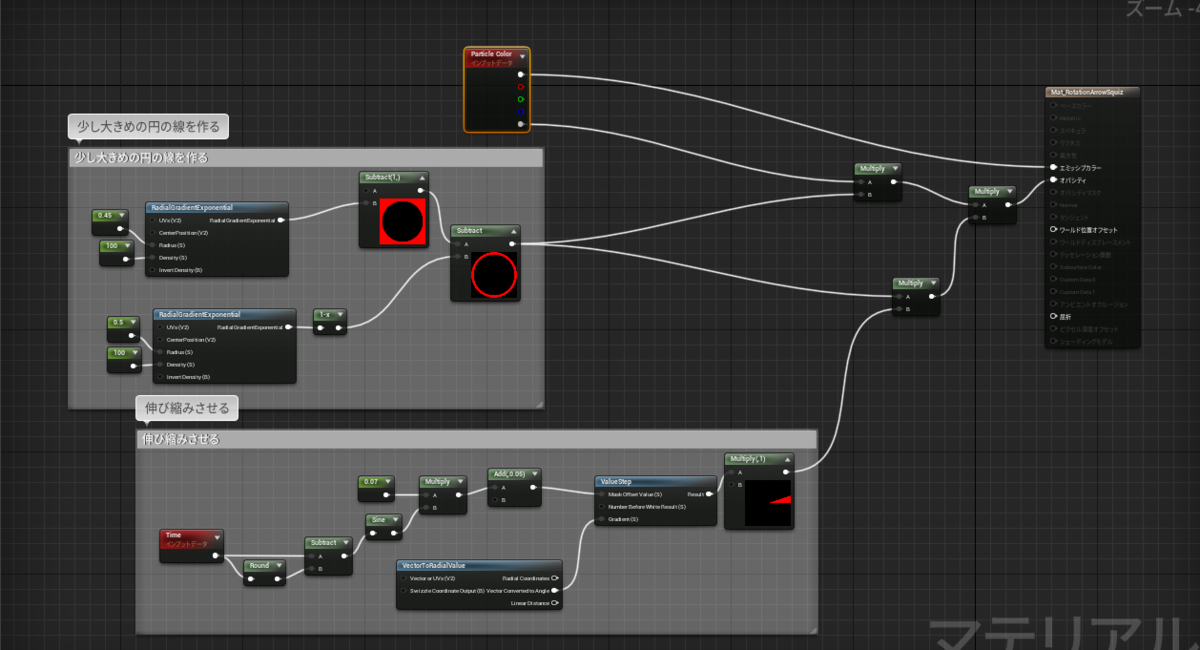
Task: Click the Opacity (オパシティ) input pin
Action: tap(1054, 180)
